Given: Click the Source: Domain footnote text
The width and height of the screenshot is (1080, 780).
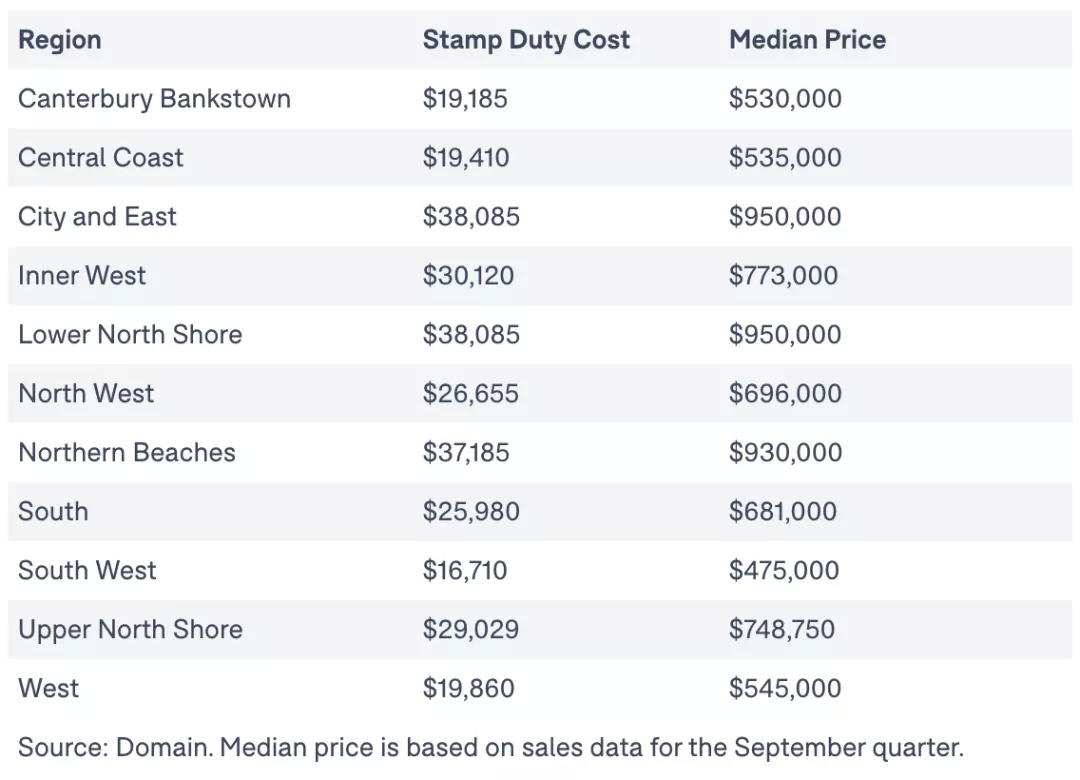Looking at the screenshot, I should tap(490, 748).
